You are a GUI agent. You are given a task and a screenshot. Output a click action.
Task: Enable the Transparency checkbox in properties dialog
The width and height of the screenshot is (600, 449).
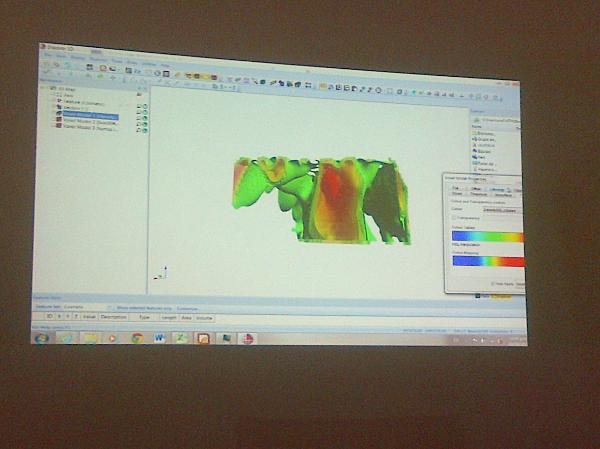455,218
